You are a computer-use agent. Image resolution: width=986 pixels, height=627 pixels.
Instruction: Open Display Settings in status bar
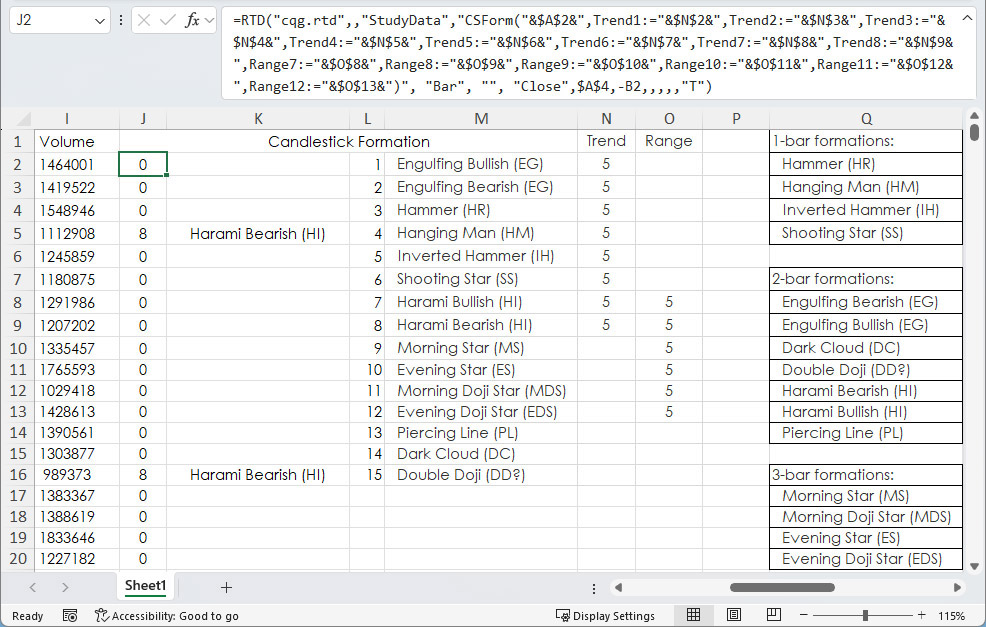[x=605, y=616]
